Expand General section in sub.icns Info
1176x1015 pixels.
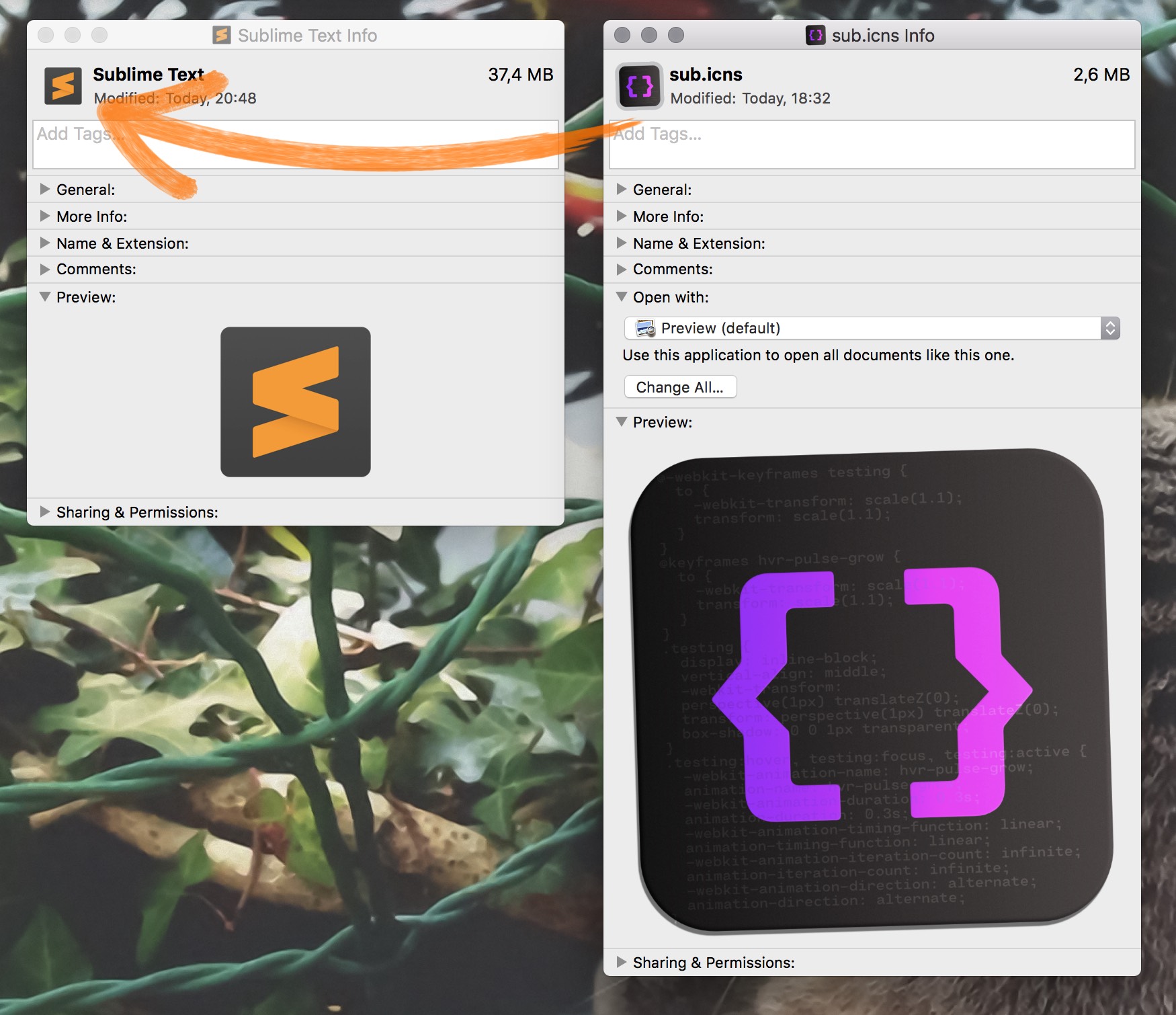pos(622,189)
